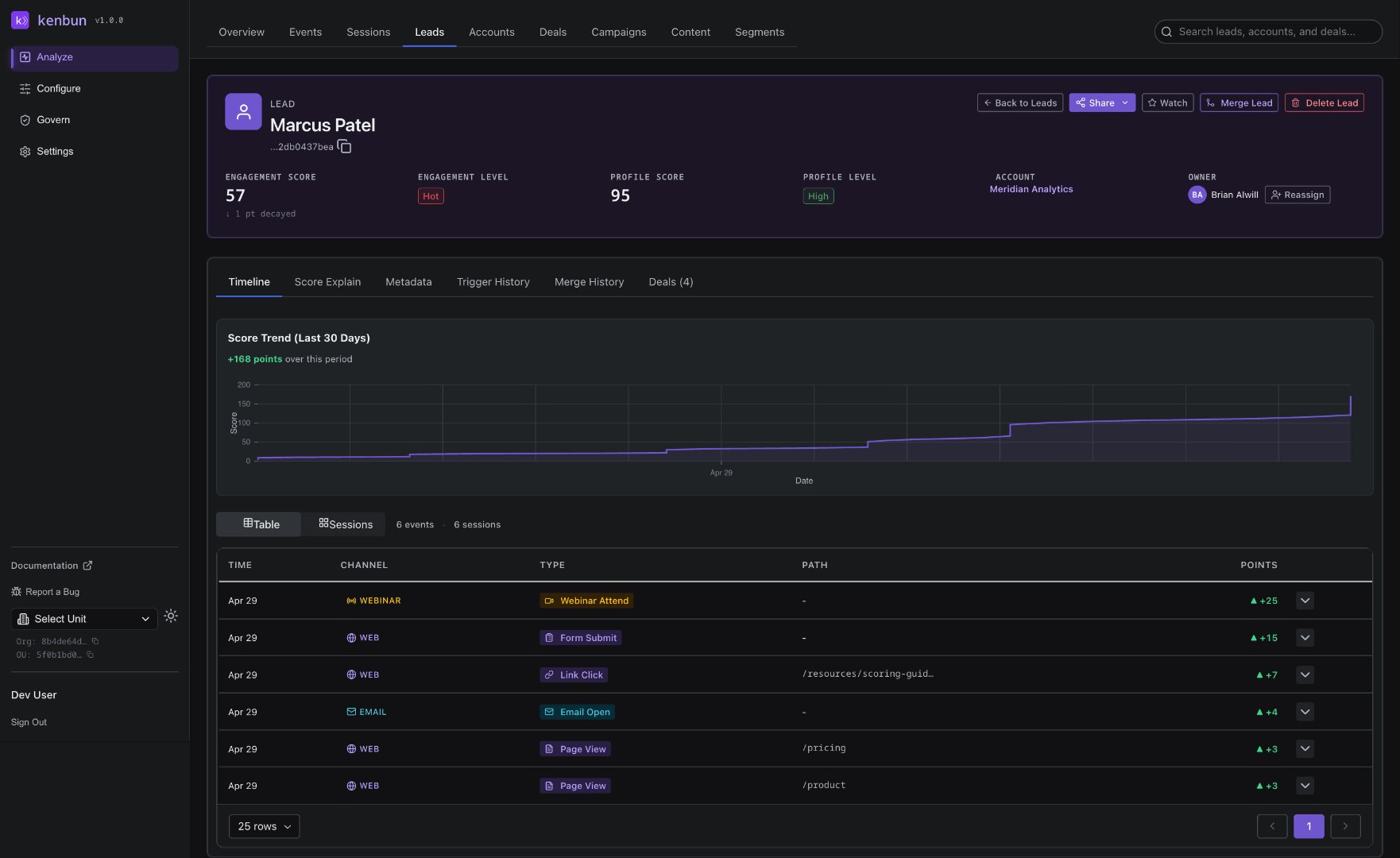Open the Score Explain tab
The width and height of the screenshot is (1400, 858).
tap(327, 282)
